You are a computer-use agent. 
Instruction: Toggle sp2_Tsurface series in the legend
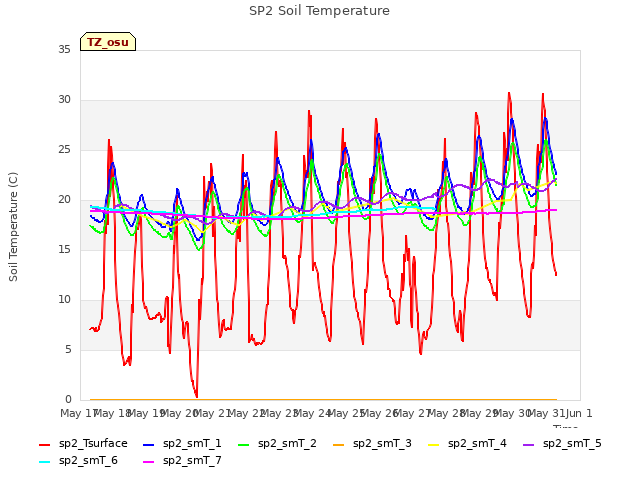tap(83, 444)
